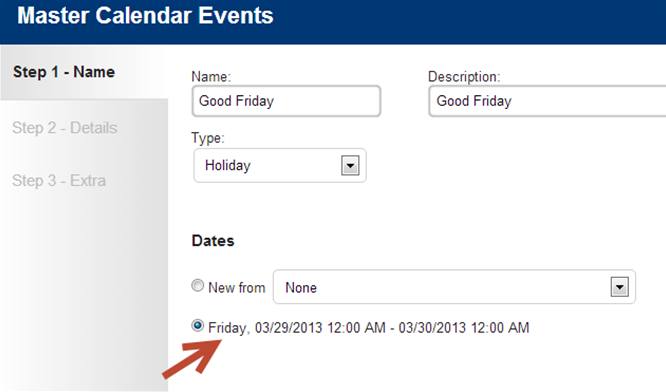This screenshot has width=666, height=392.
Task: Click the Friday 03/29/2013 date range label
Action: [x=369, y=327]
